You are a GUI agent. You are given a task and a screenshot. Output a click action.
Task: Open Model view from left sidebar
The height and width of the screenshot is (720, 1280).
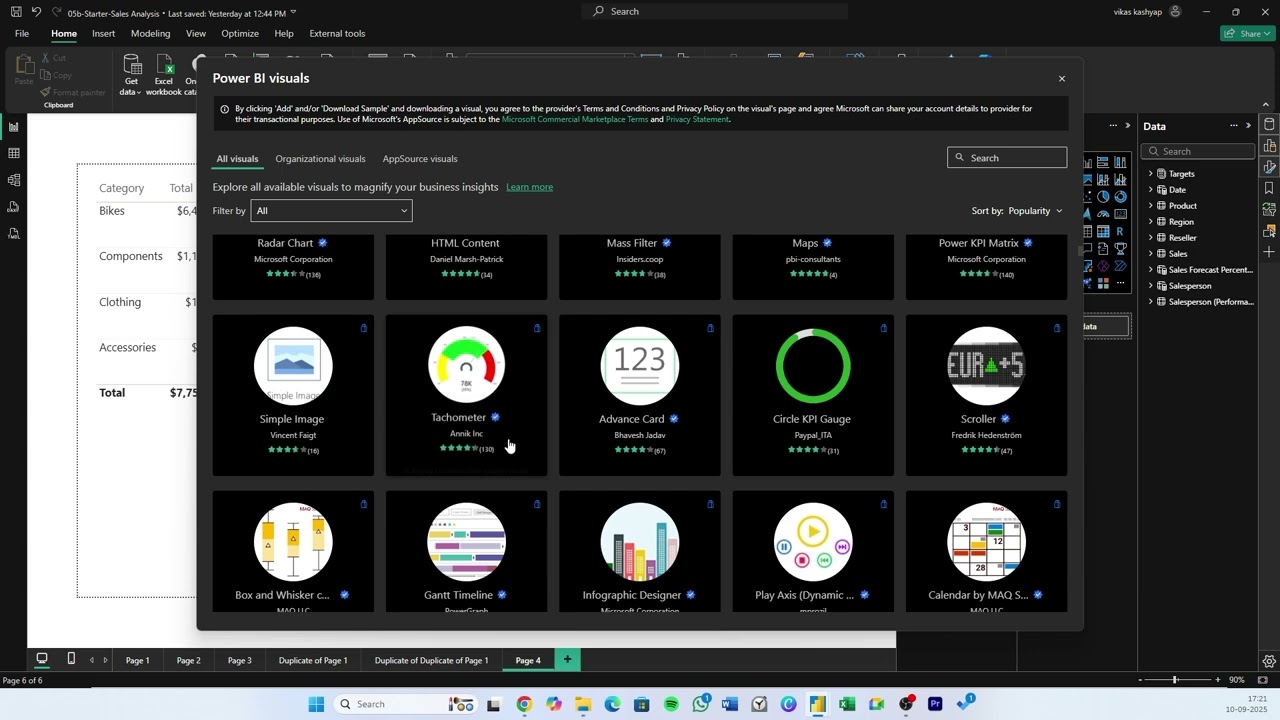click(x=14, y=180)
